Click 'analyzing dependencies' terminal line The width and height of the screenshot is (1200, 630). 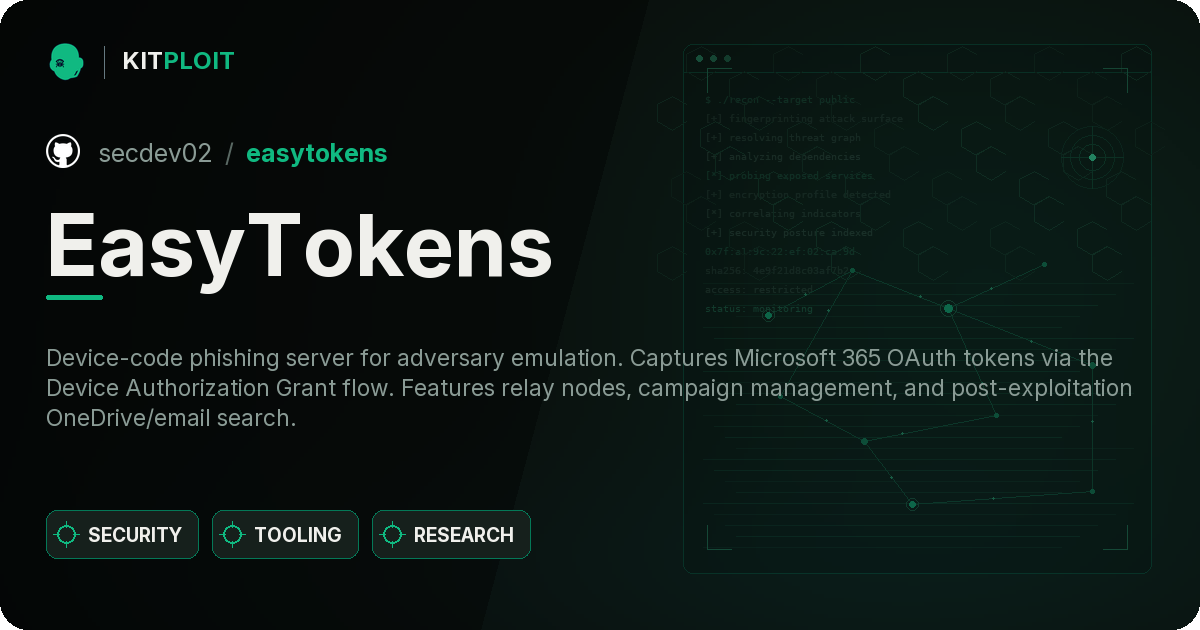(x=783, y=157)
